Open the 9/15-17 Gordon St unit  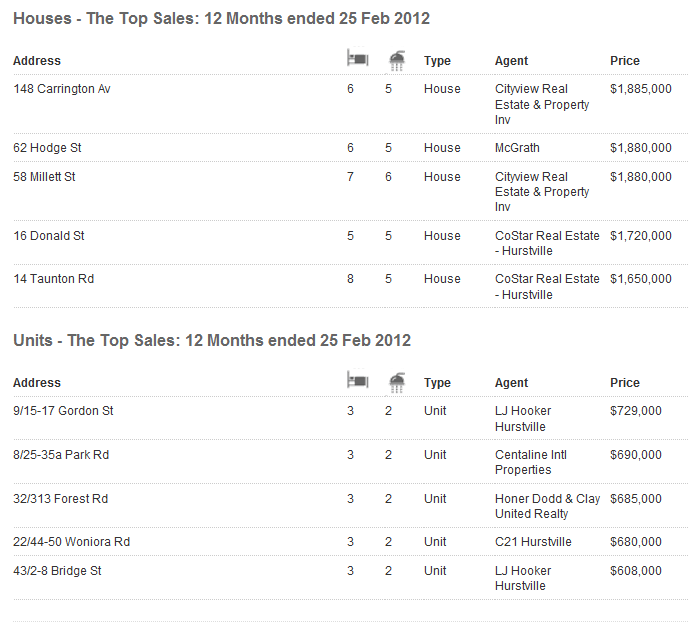(x=64, y=411)
